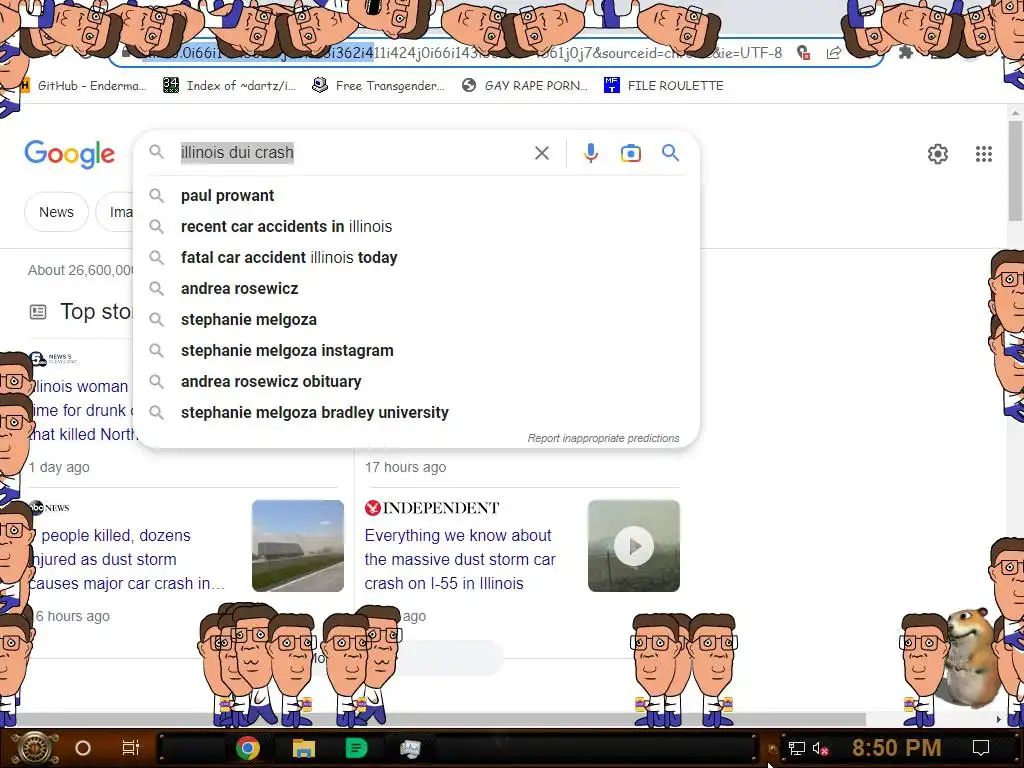This screenshot has width=1024, height=768.
Task: Click the network tray icon
Action: coord(797,748)
